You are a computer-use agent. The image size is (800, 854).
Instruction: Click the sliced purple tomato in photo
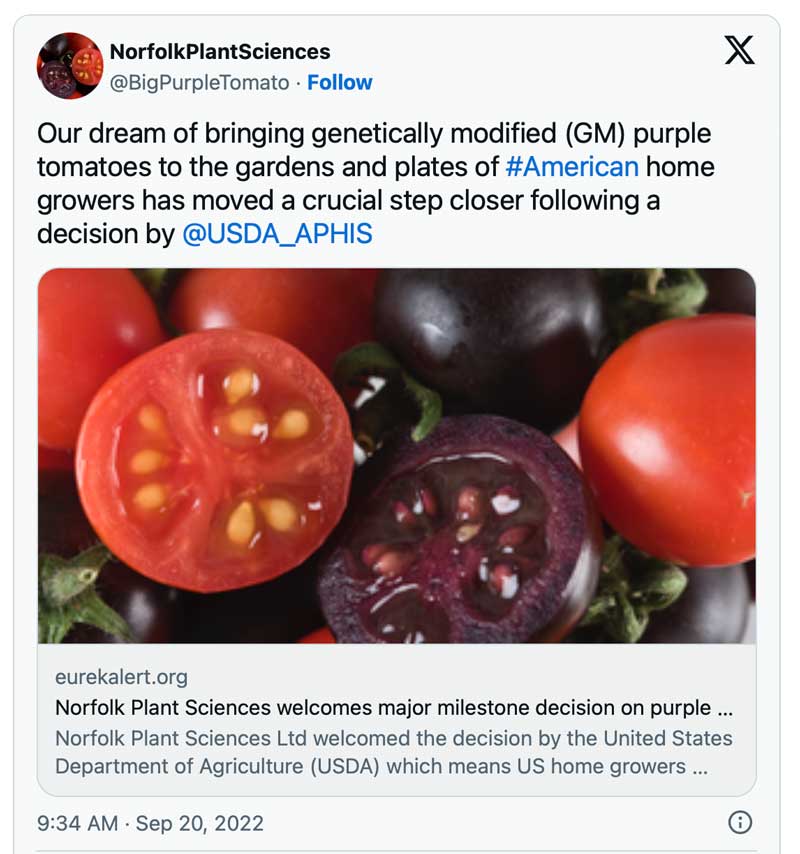click(455, 530)
